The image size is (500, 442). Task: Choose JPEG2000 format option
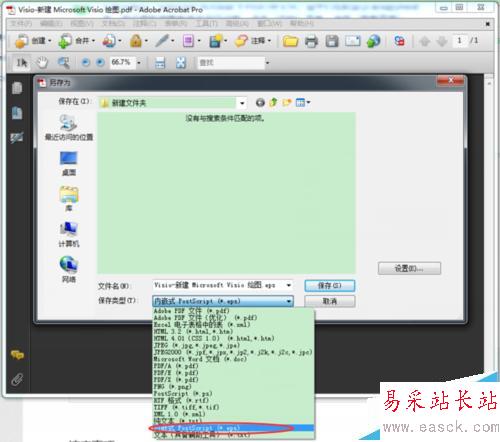pos(233,352)
